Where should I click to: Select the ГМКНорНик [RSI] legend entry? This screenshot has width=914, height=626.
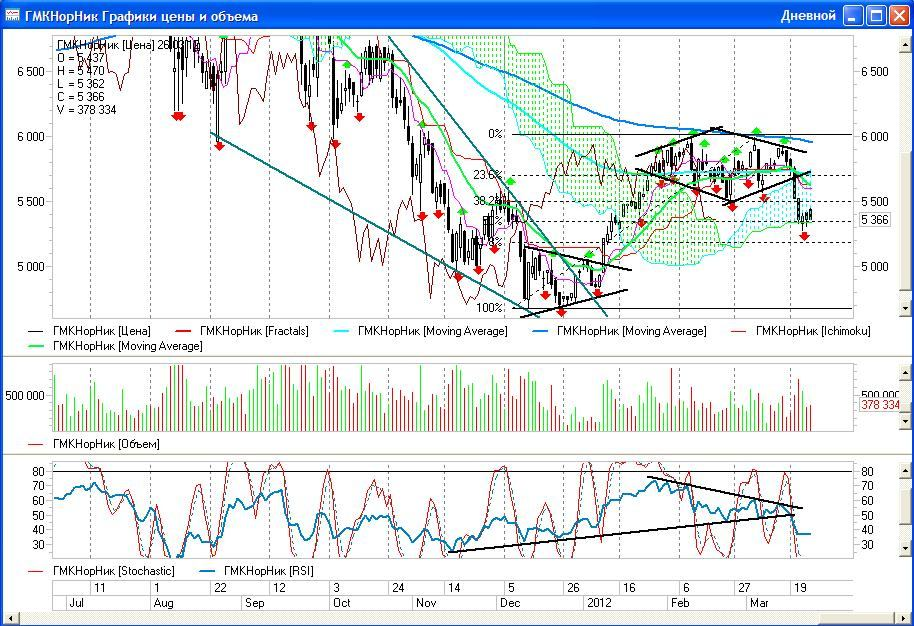click(x=256, y=571)
